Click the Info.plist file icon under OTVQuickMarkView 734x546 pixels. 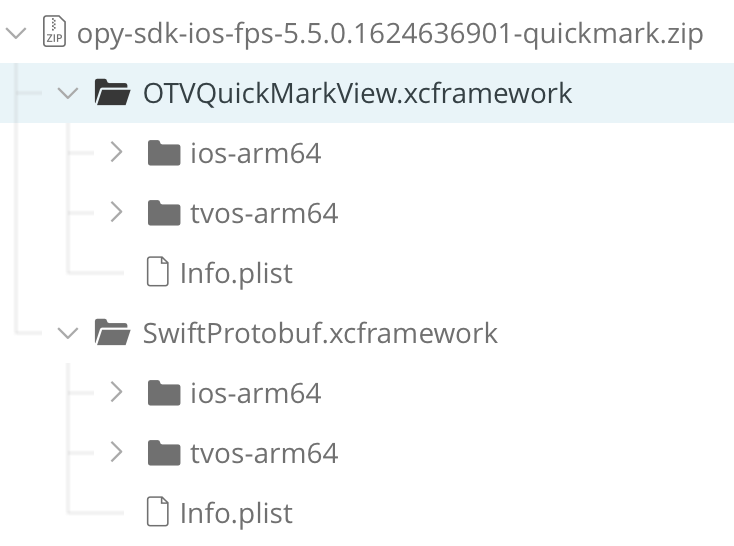(x=158, y=273)
